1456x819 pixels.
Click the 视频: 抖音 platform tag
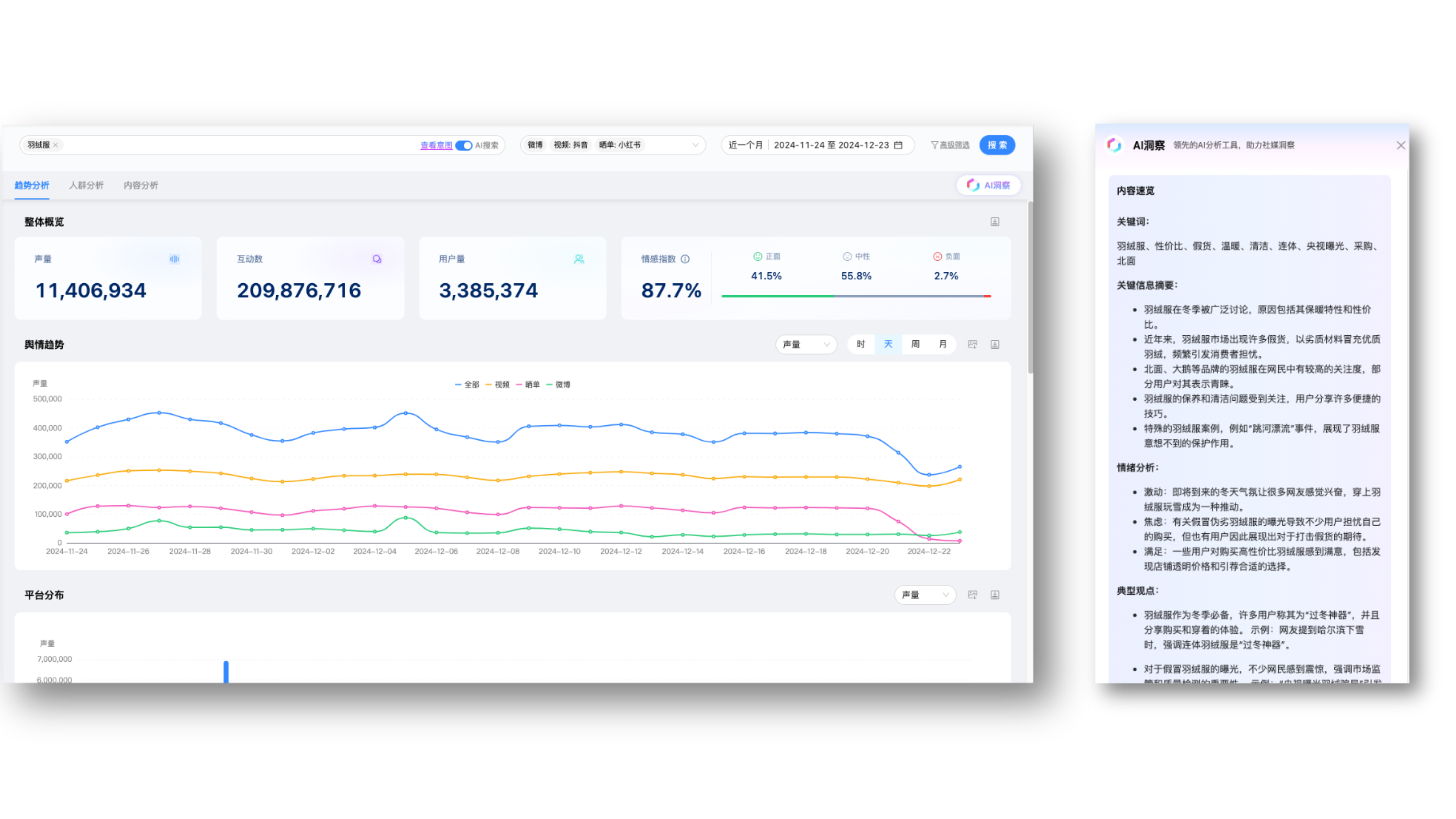point(570,145)
